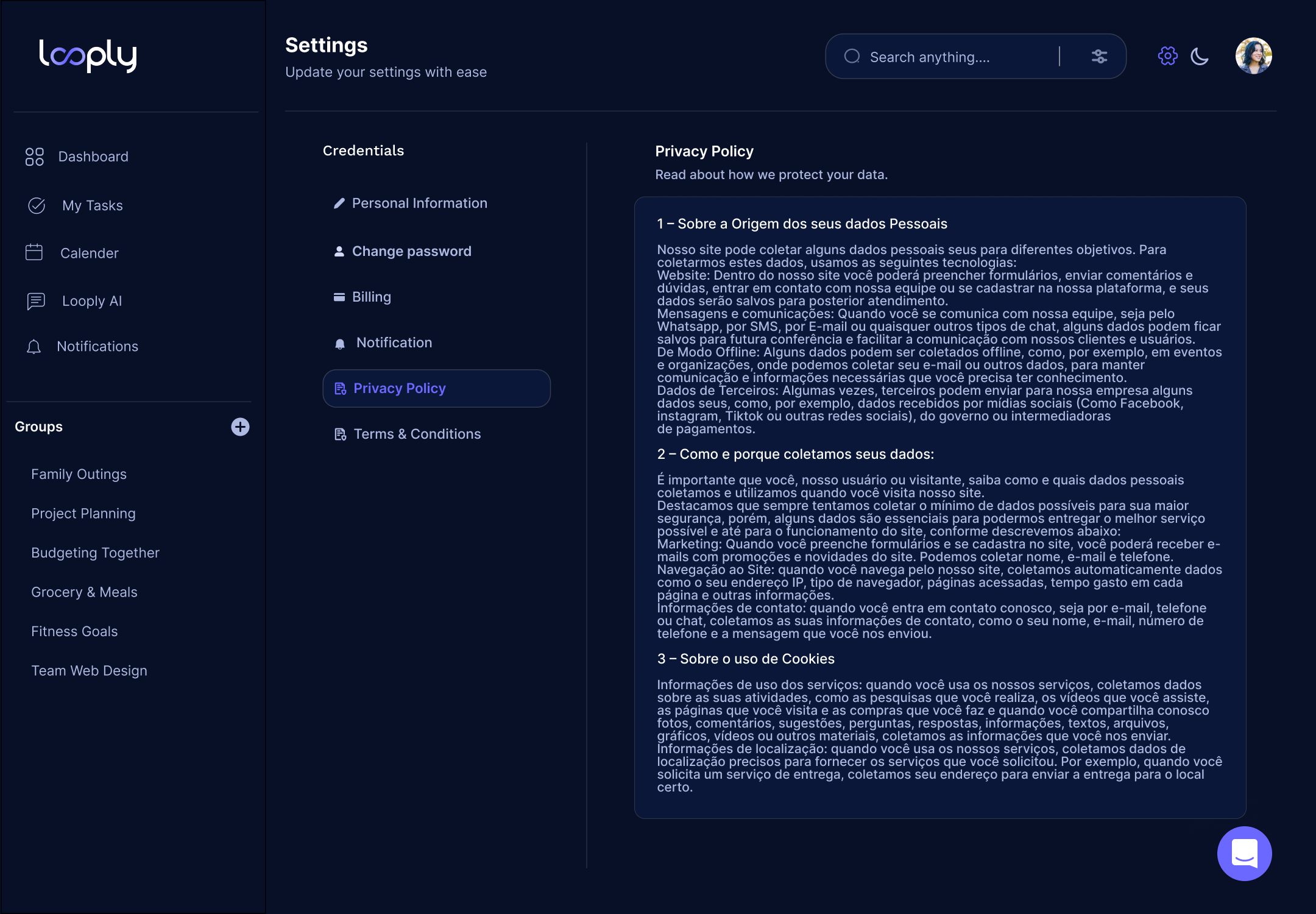This screenshot has height=914, width=1316.
Task: Open the search filter sliders icon
Action: pos(1099,57)
